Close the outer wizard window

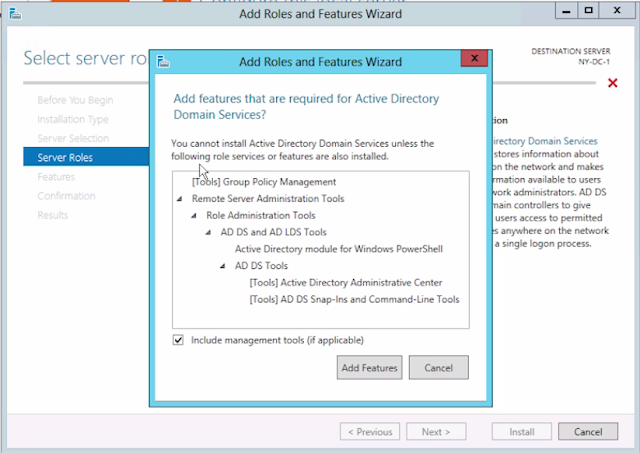[617, 11]
